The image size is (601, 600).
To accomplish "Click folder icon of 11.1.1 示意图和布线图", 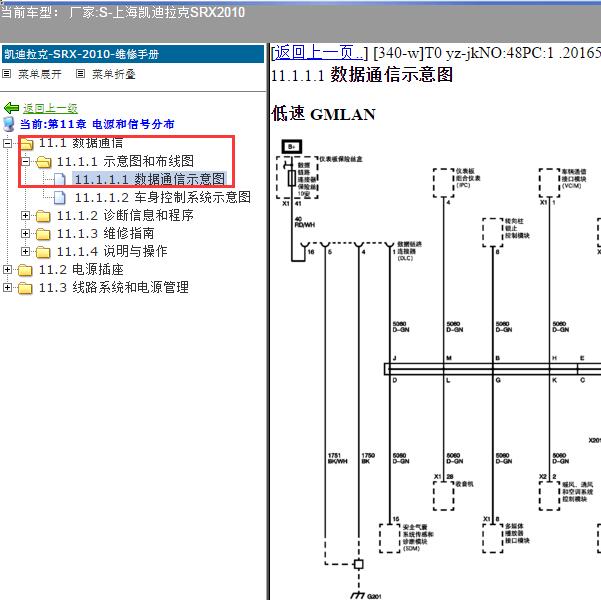I will pyautogui.click(x=43, y=162).
